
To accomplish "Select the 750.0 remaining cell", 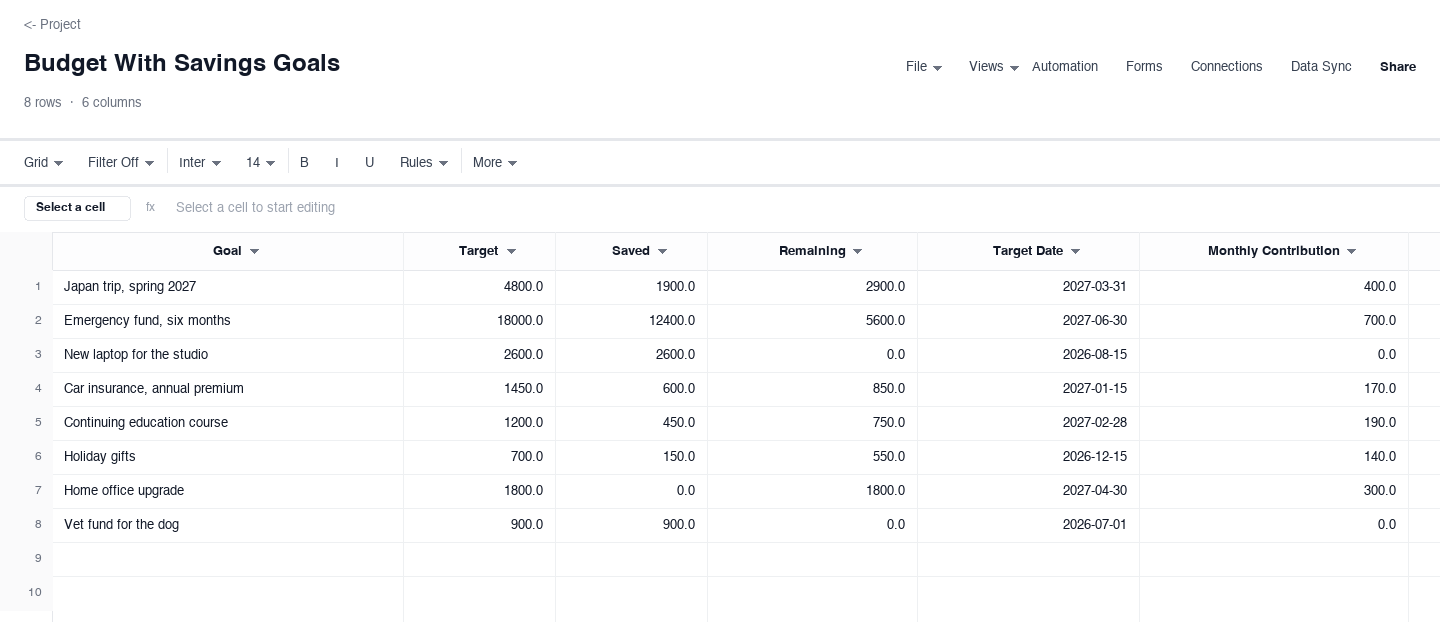I will coord(813,423).
